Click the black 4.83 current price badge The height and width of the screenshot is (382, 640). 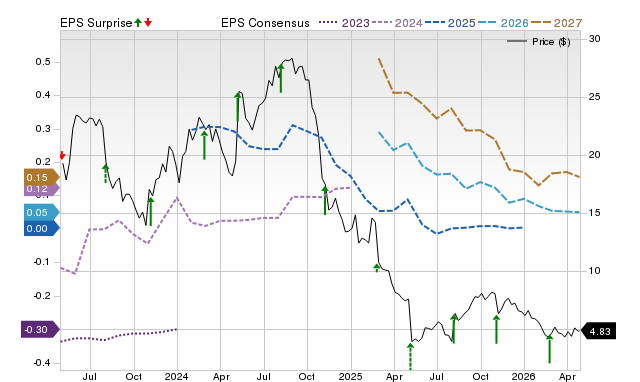598,331
